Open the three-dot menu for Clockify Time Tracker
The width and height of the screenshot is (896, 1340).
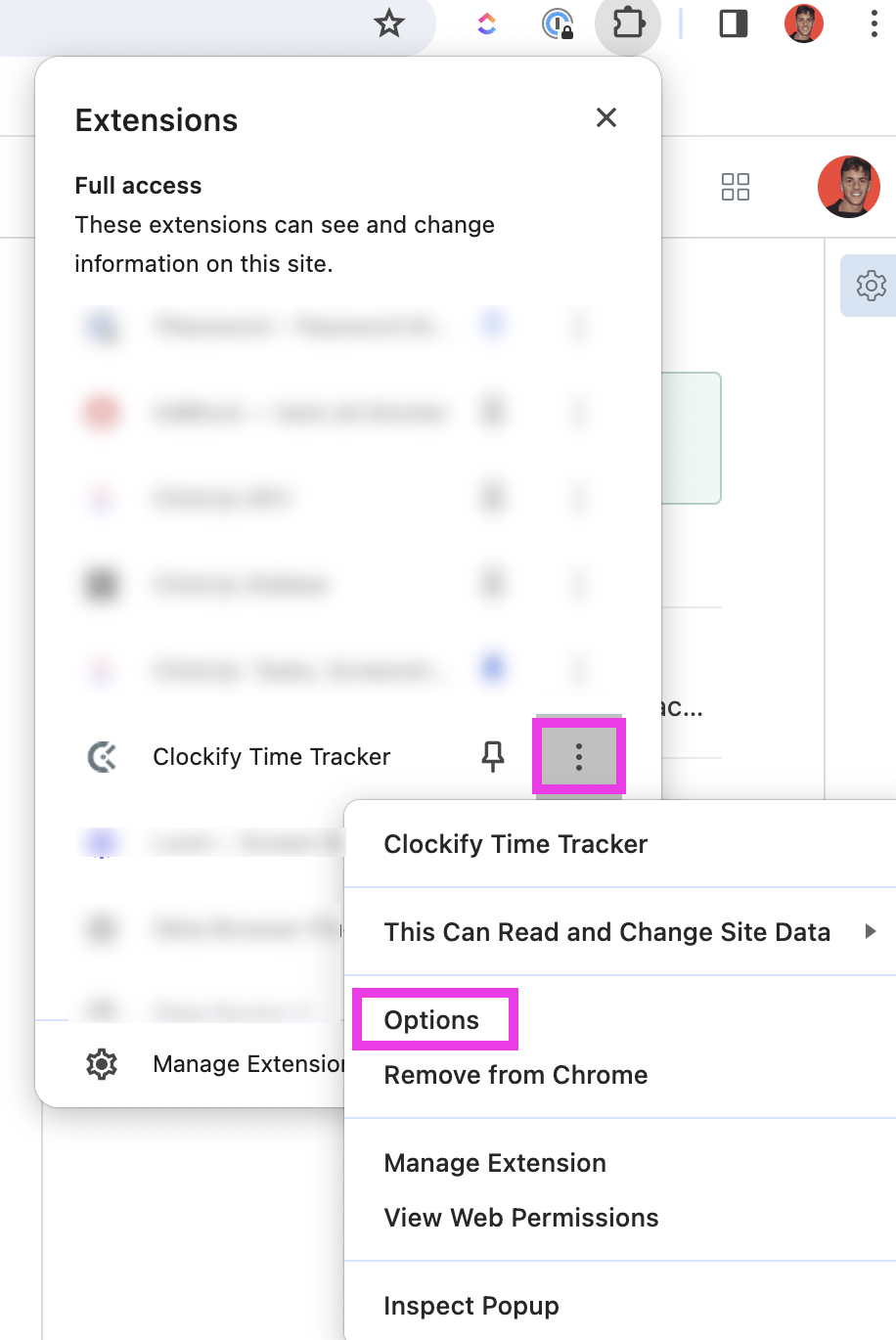click(x=578, y=756)
